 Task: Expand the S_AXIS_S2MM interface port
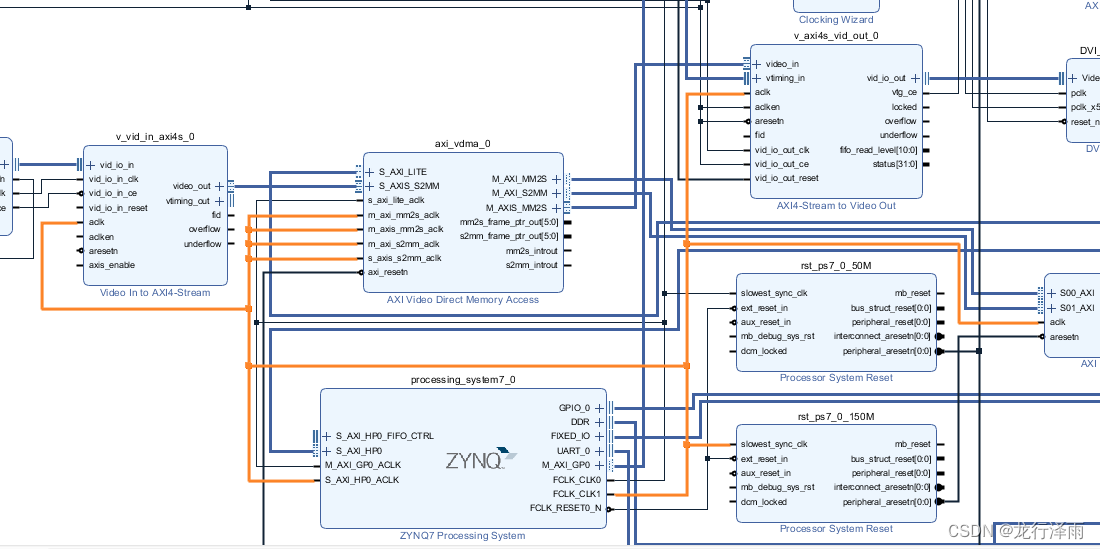pos(370,186)
